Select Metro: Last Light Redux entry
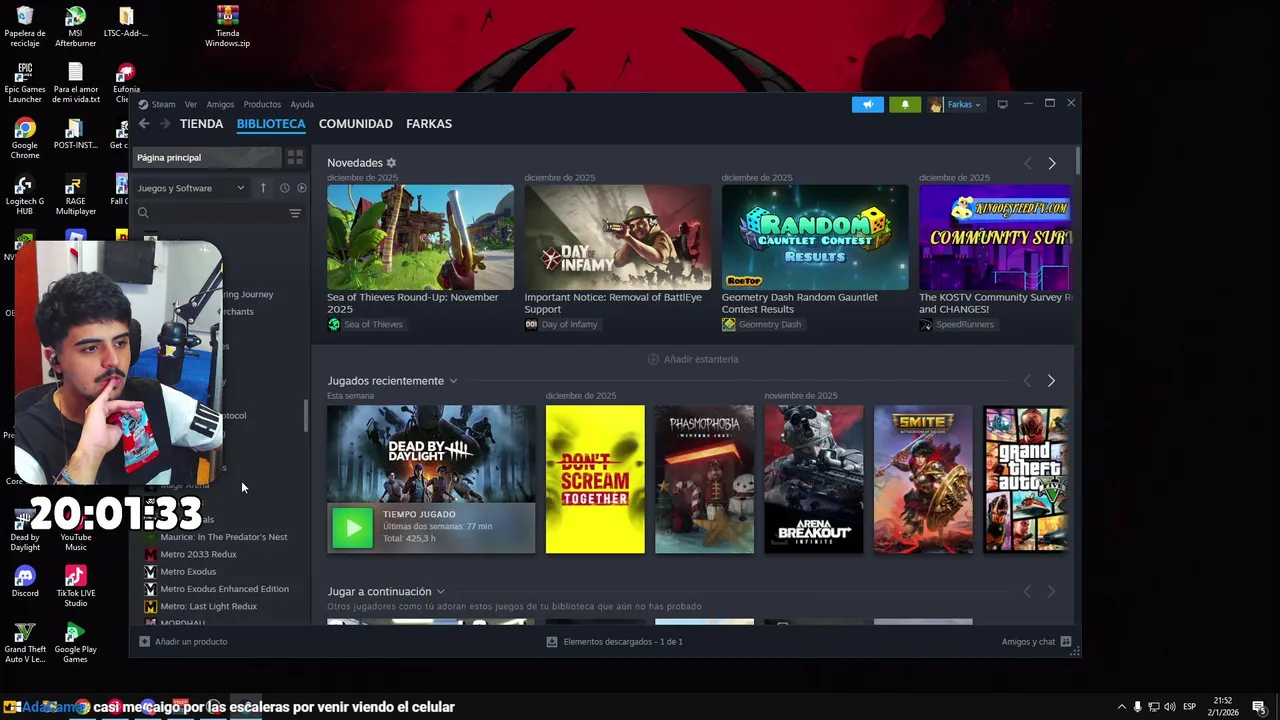This screenshot has height=720, width=1280. tap(208, 606)
